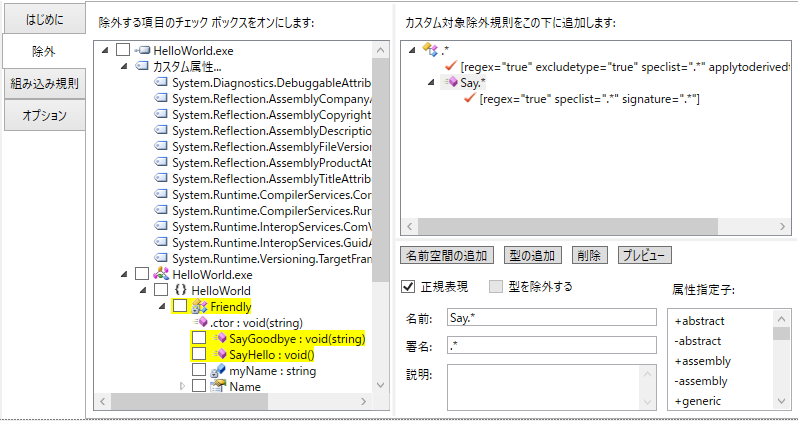The width and height of the screenshot is (798, 421).
Task: Expand the Name property node
Action: point(182,386)
